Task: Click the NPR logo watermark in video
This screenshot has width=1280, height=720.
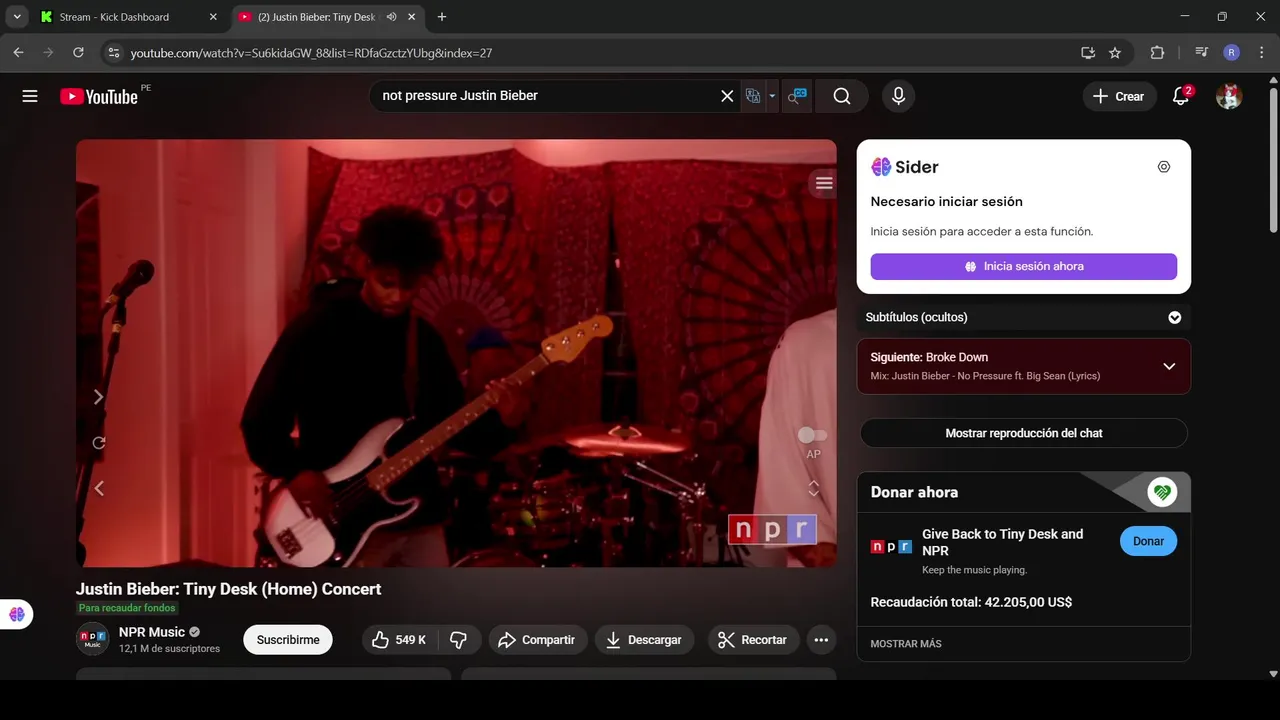Action: click(x=772, y=529)
